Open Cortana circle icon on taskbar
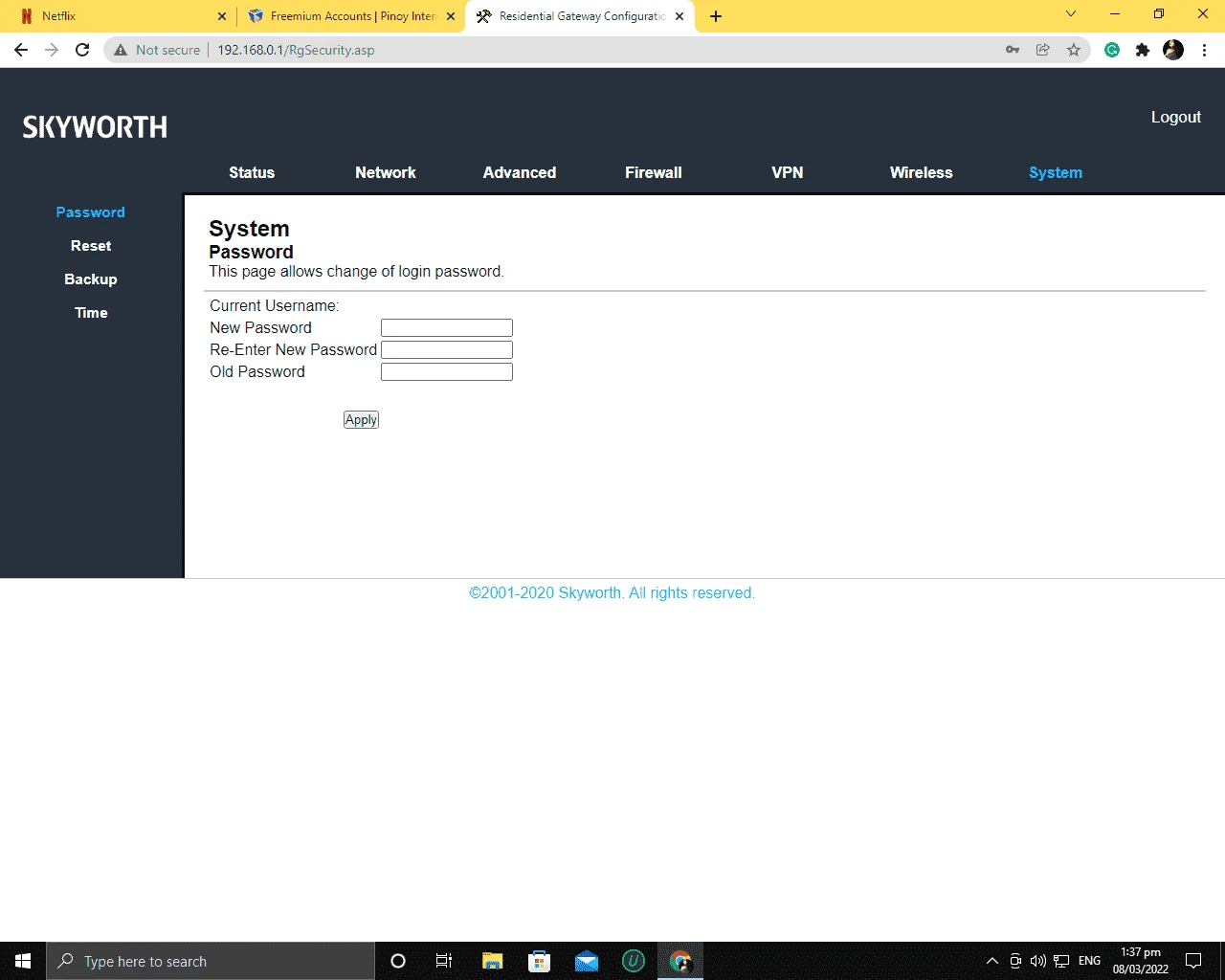The width and height of the screenshot is (1225, 980). click(398, 961)
